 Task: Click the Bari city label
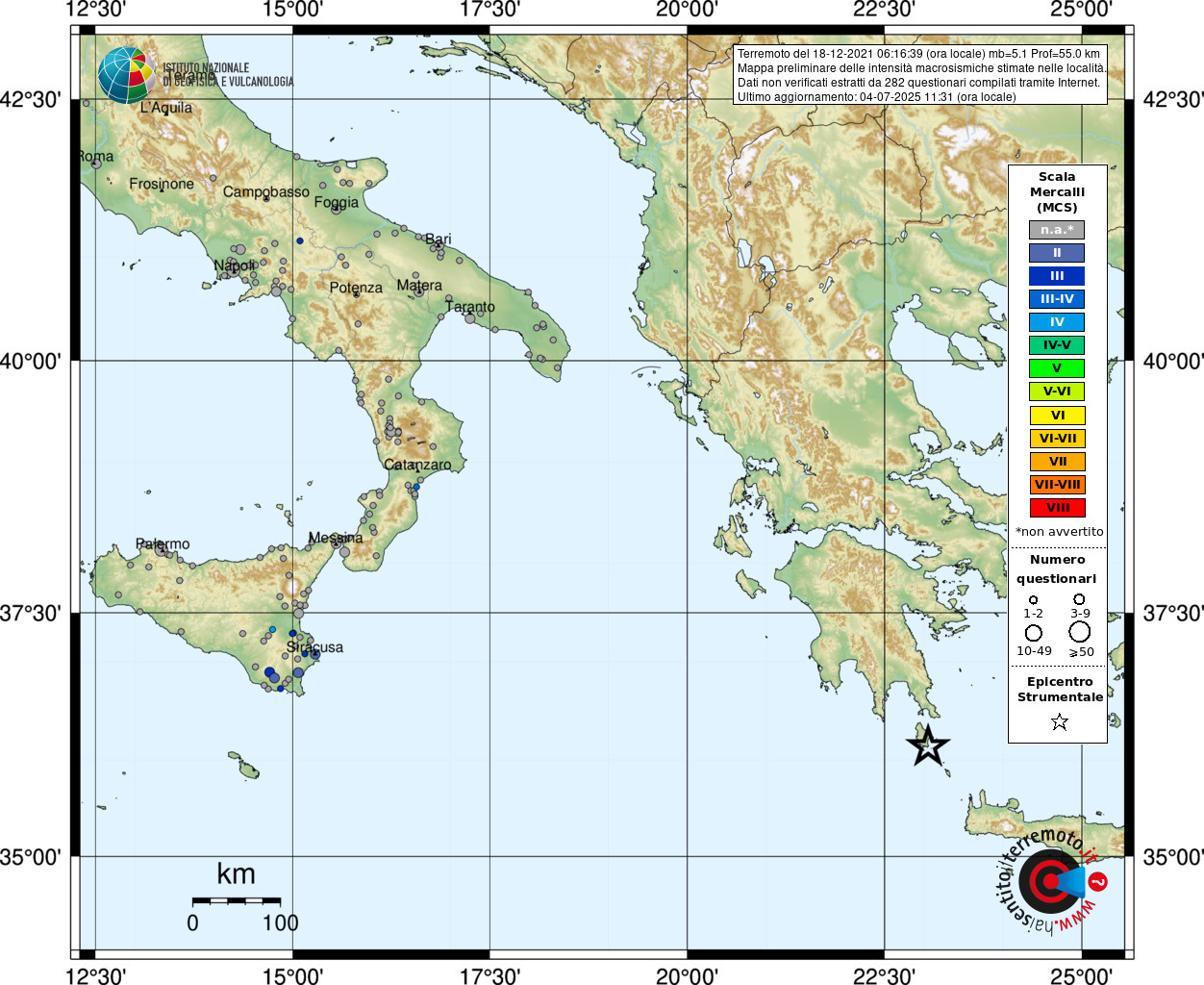click(439, 239)
